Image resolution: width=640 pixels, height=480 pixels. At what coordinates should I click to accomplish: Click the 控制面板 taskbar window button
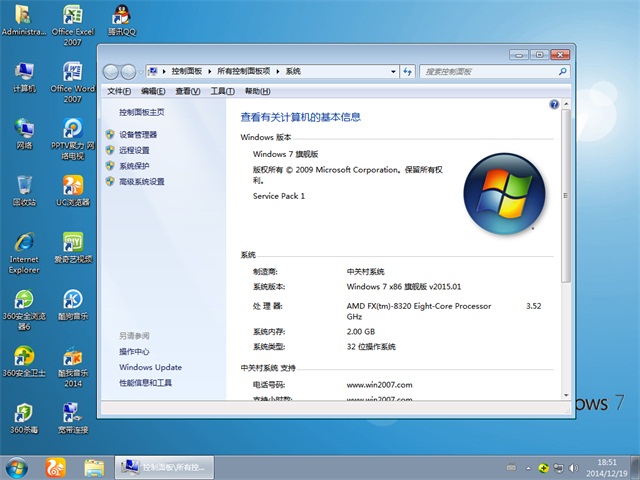(x=164, y=467)
